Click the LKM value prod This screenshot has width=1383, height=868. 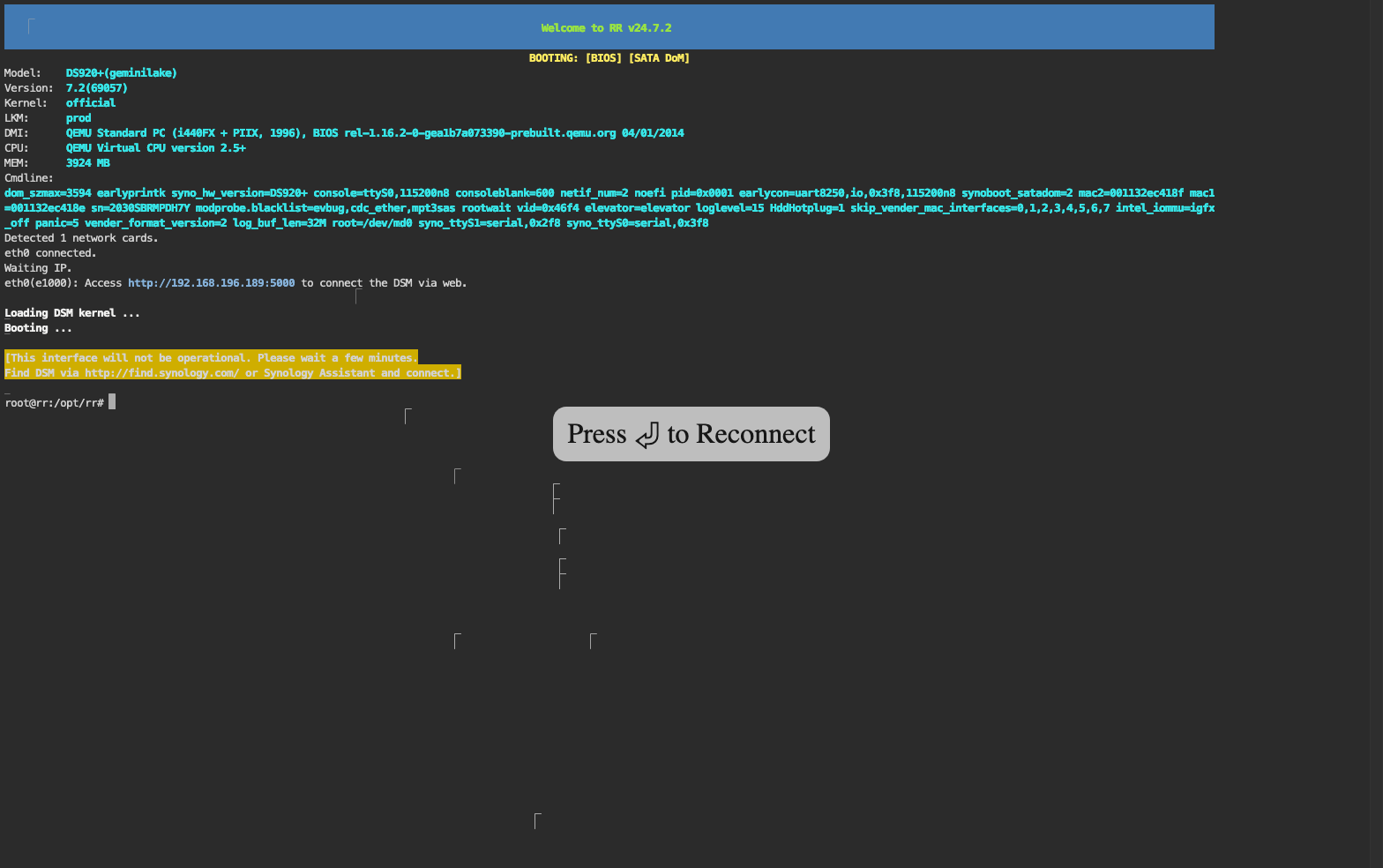tap(78, 118)
